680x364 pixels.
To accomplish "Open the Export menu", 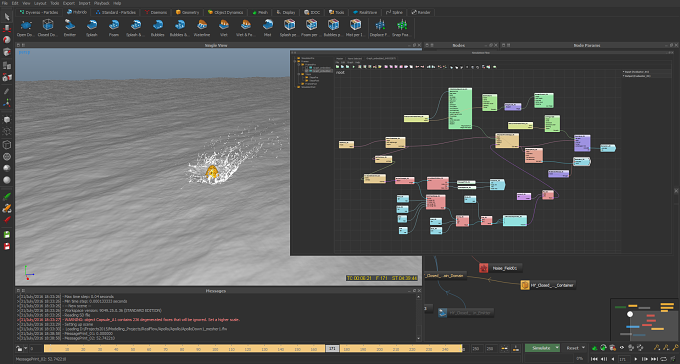I will pyautogui.click(x=69, y=3).
